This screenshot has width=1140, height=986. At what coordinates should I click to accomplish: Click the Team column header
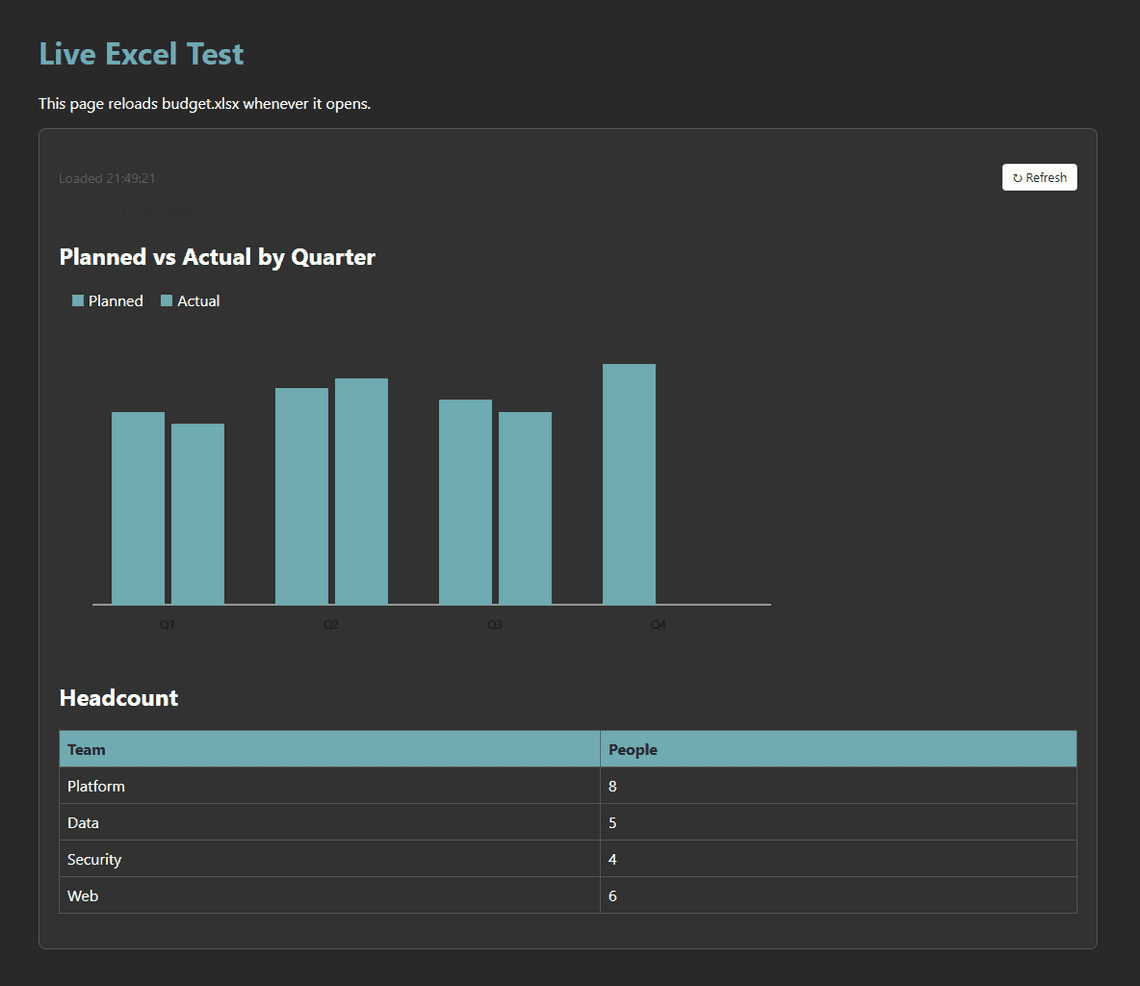tap(330, 749)
